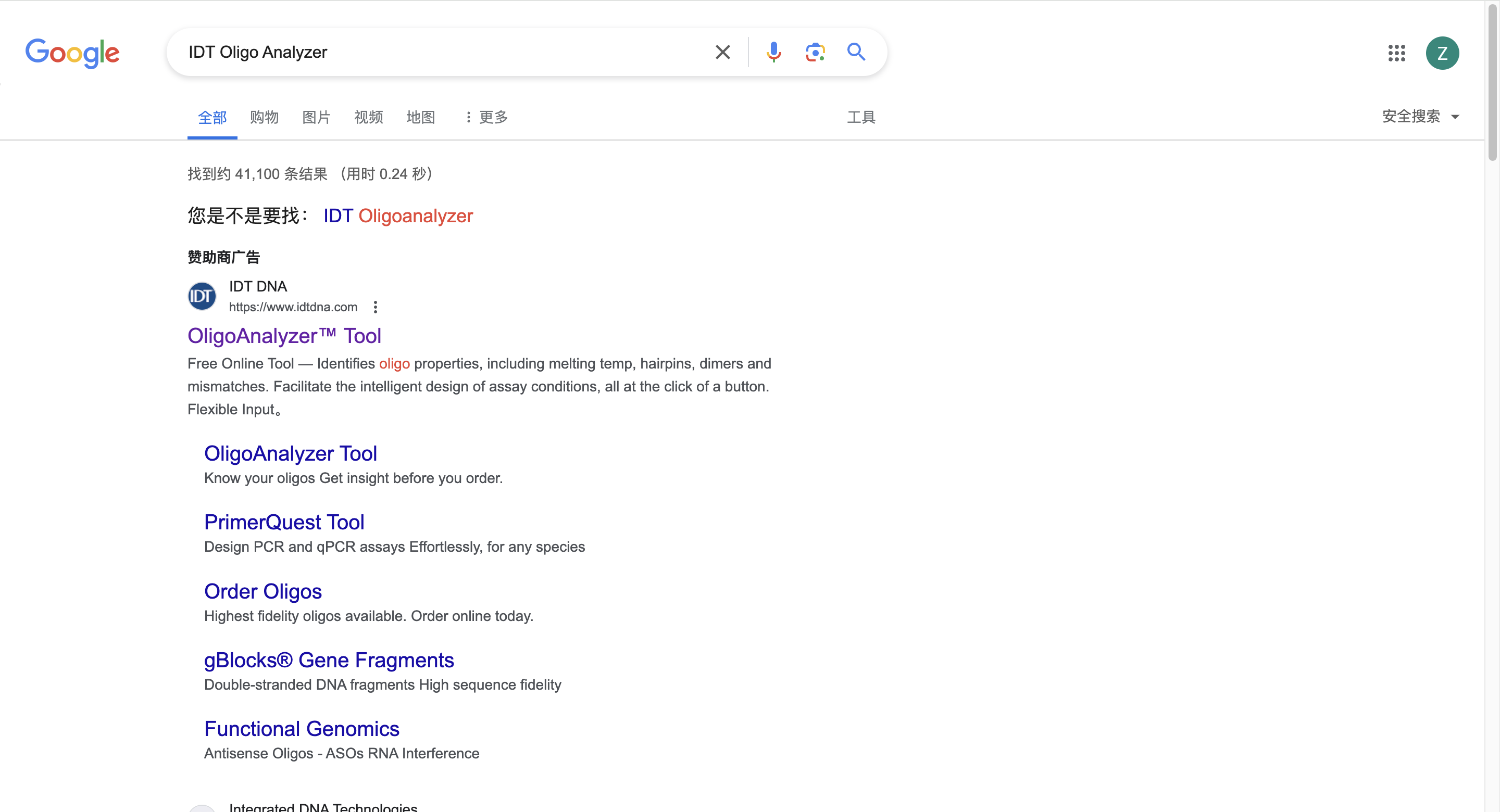
Task: Switch to the 视频 tab
Action: [x=368, y=117]
